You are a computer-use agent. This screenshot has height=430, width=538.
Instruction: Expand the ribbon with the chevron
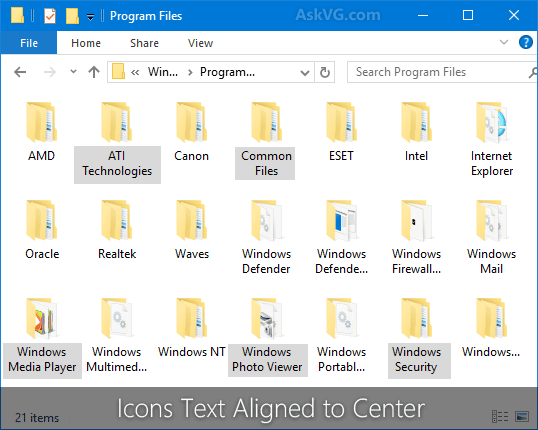504,42
